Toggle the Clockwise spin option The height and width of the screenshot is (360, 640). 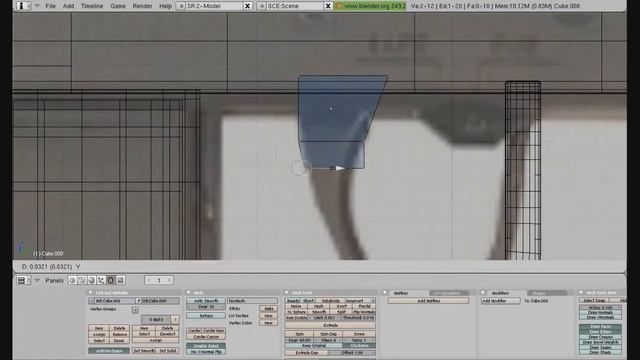pyautogui.click(x=359, y=346)
